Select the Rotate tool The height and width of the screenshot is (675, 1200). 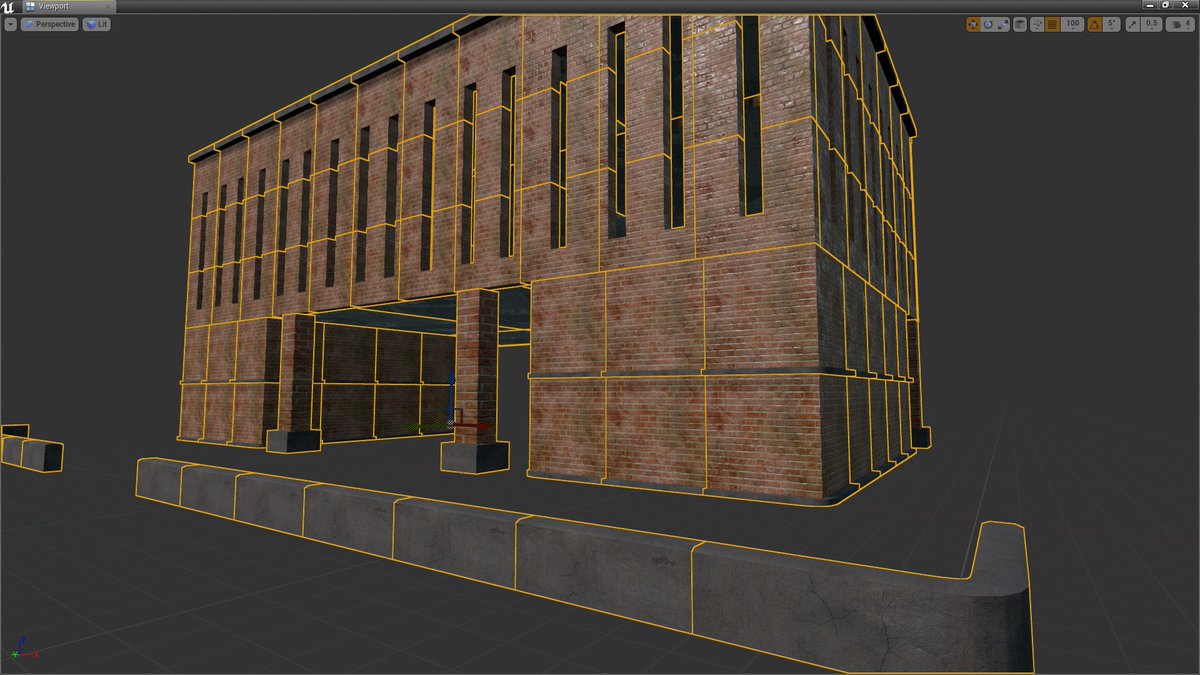click(x=988, y=24)
